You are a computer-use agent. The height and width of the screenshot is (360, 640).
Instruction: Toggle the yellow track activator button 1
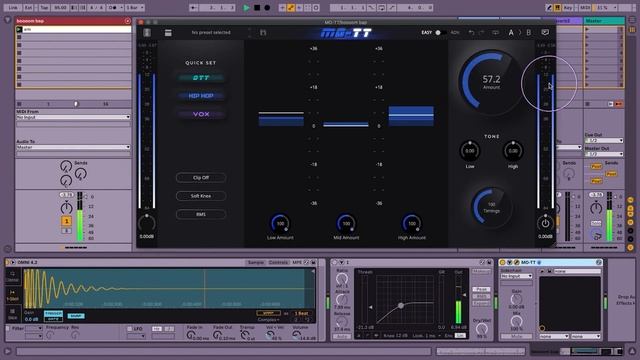tap(66, 221)
